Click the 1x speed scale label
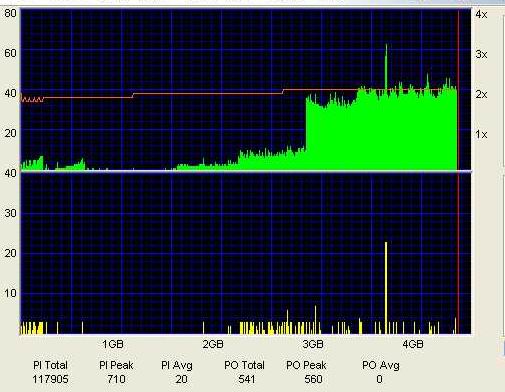Viewport: 505px width, 392px height. (x=481, y=134)
